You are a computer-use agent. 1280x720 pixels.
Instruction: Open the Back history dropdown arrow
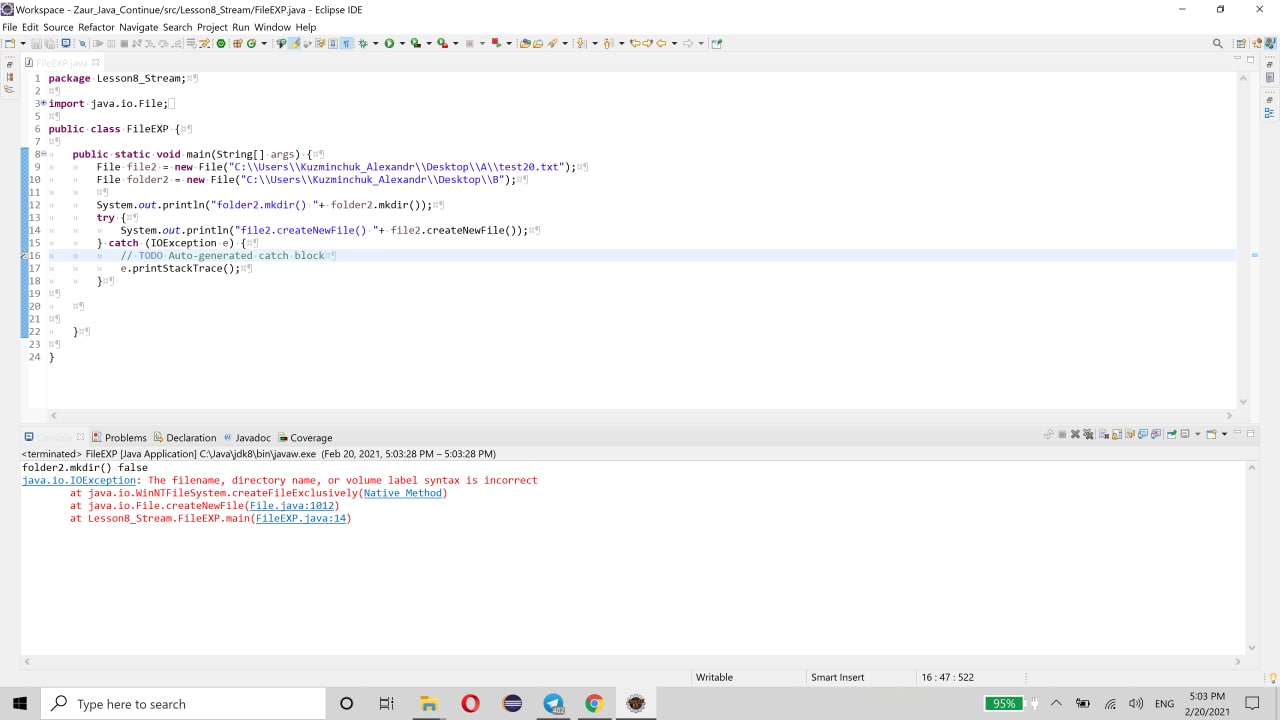675,43
